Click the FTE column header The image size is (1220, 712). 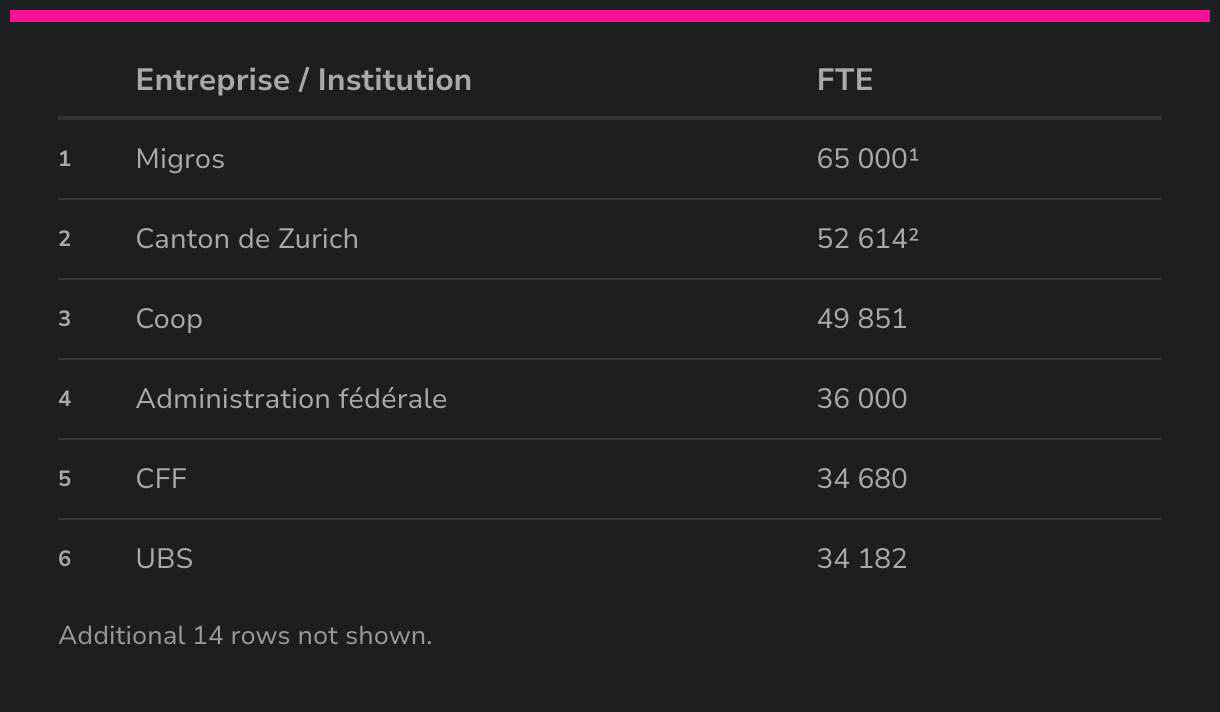[844, 80]
